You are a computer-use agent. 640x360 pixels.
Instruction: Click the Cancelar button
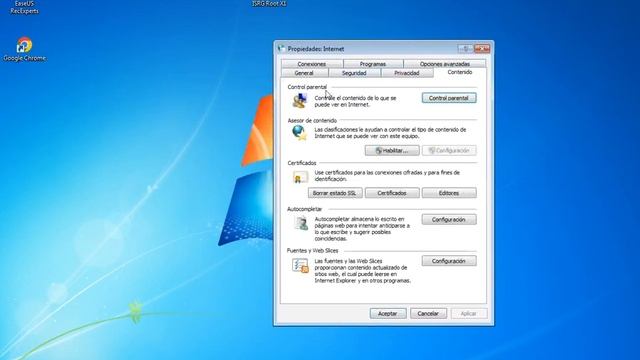428,313
